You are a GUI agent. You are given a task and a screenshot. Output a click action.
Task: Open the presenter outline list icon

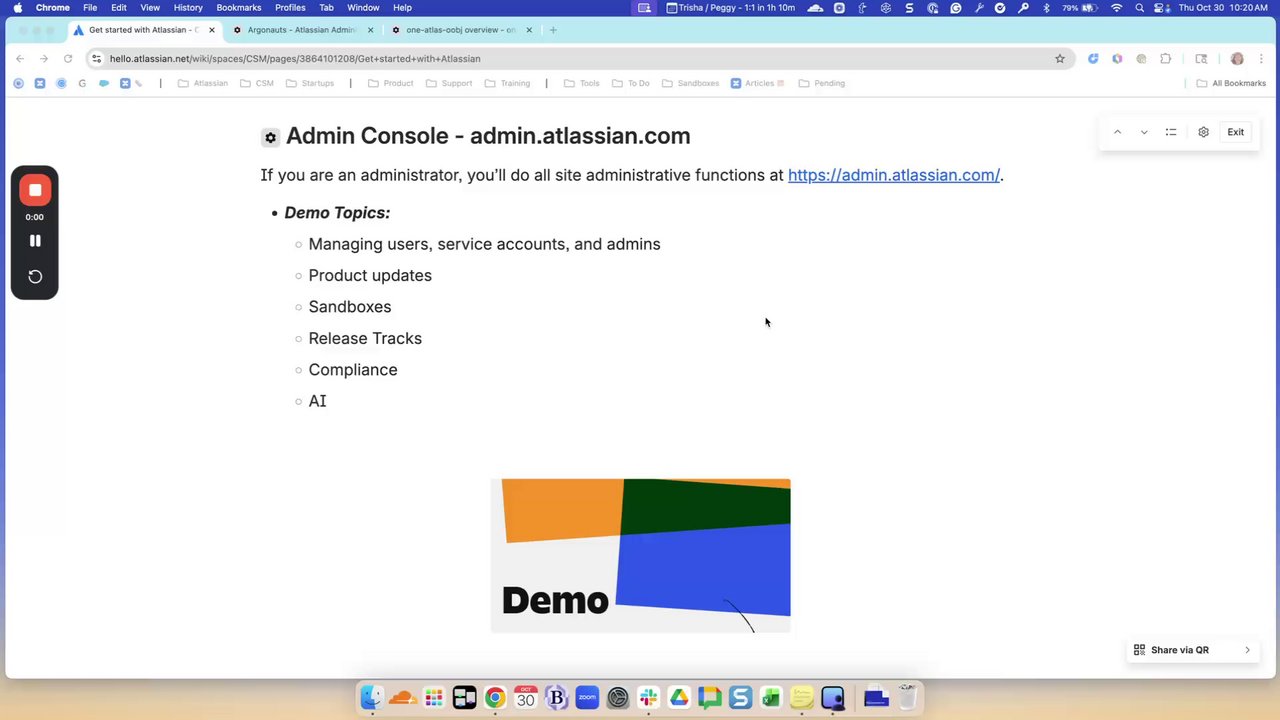pyautogui.click(x=1171, y=132)
